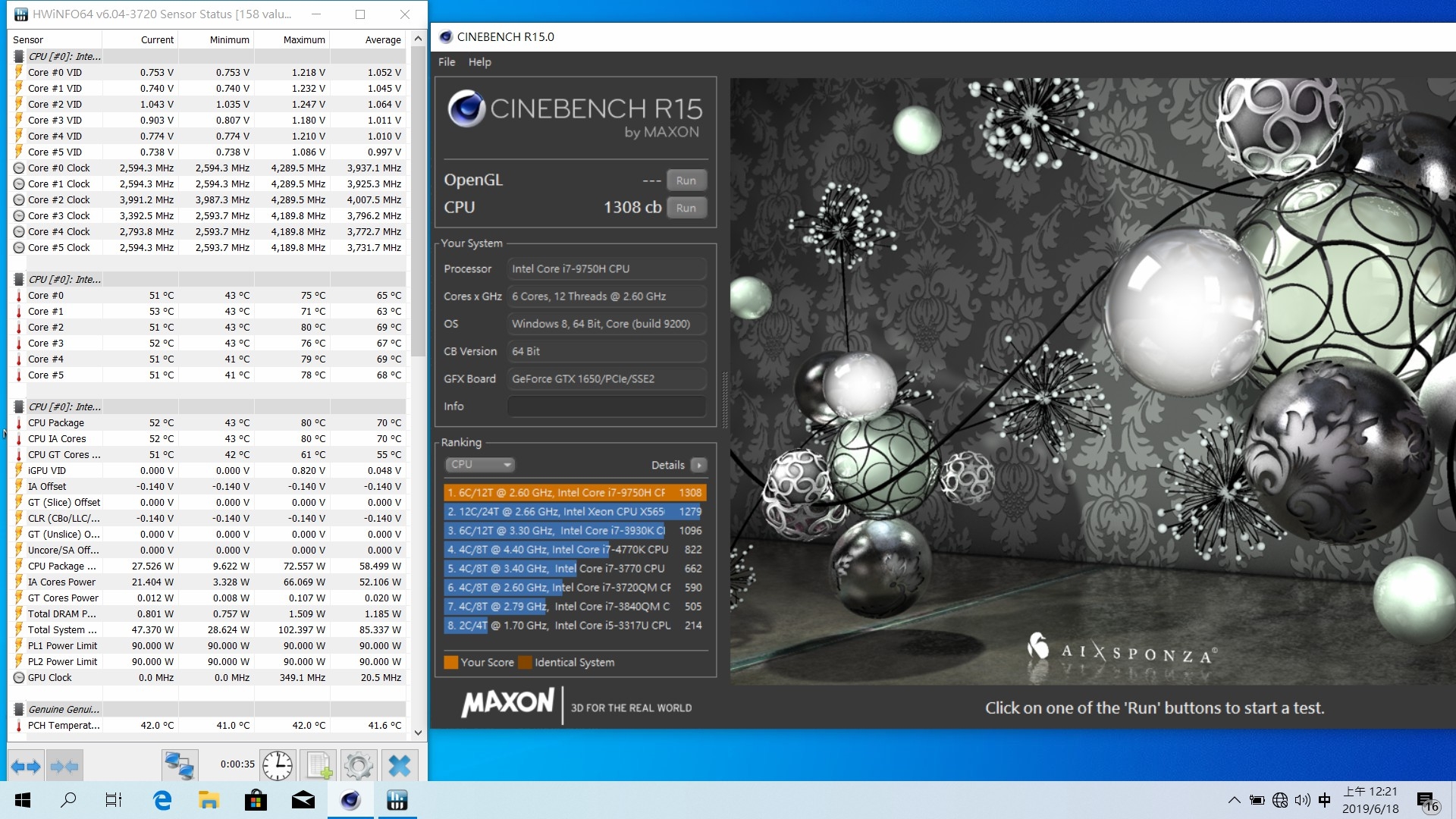Viewport: 1456px width, 819px height.
Task: Run the OpenGL benchmark
Action: coord(686,180)
